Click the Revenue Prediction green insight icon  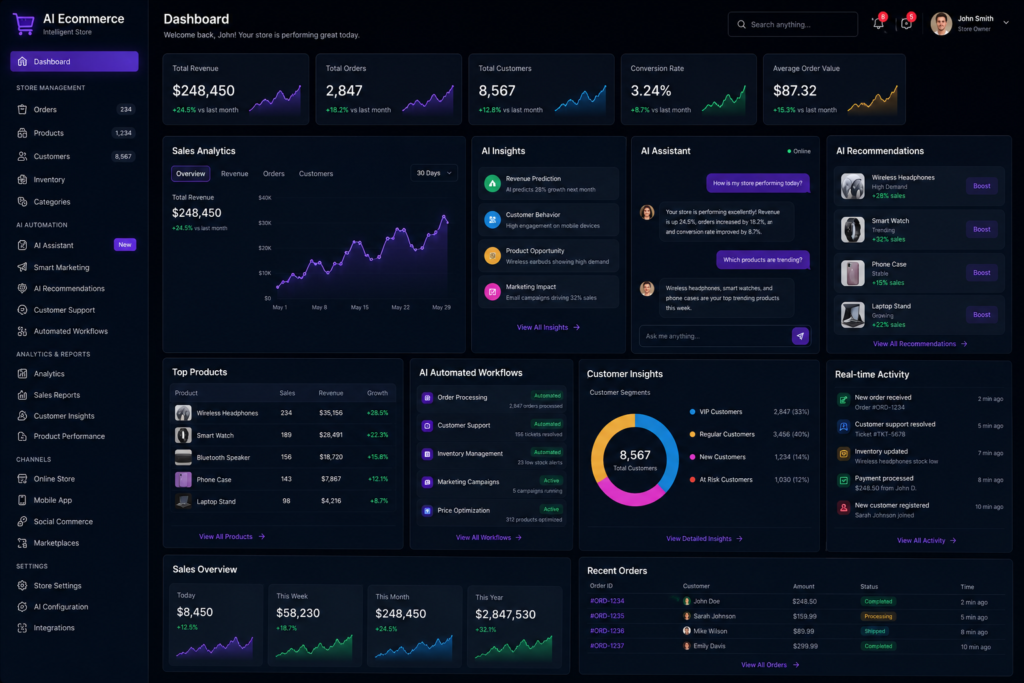pyautogui.click(x=492, y=183)
